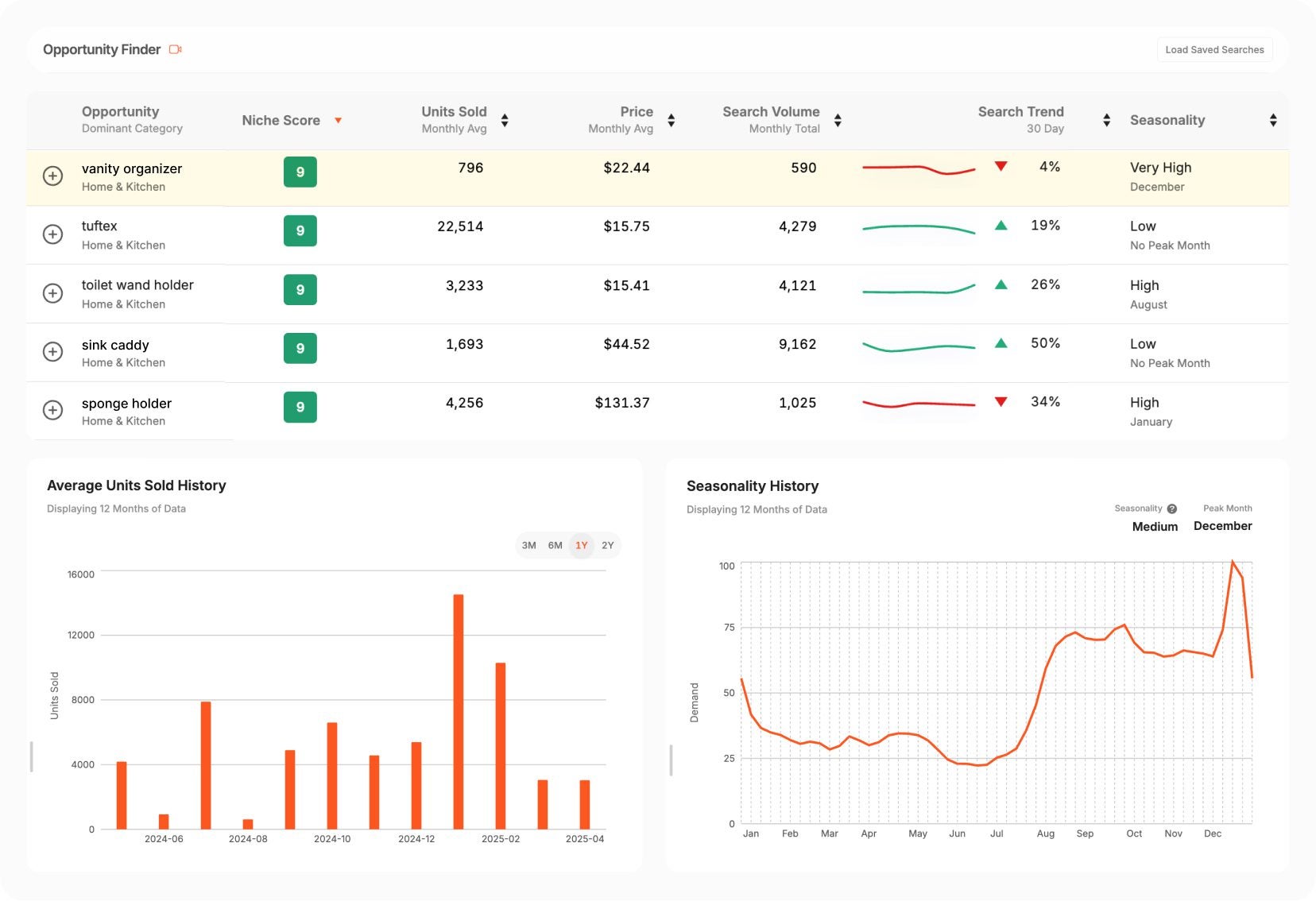Screen dimensions: 1316x901
Task: Sort the Price column
Action: coord(672,120)
